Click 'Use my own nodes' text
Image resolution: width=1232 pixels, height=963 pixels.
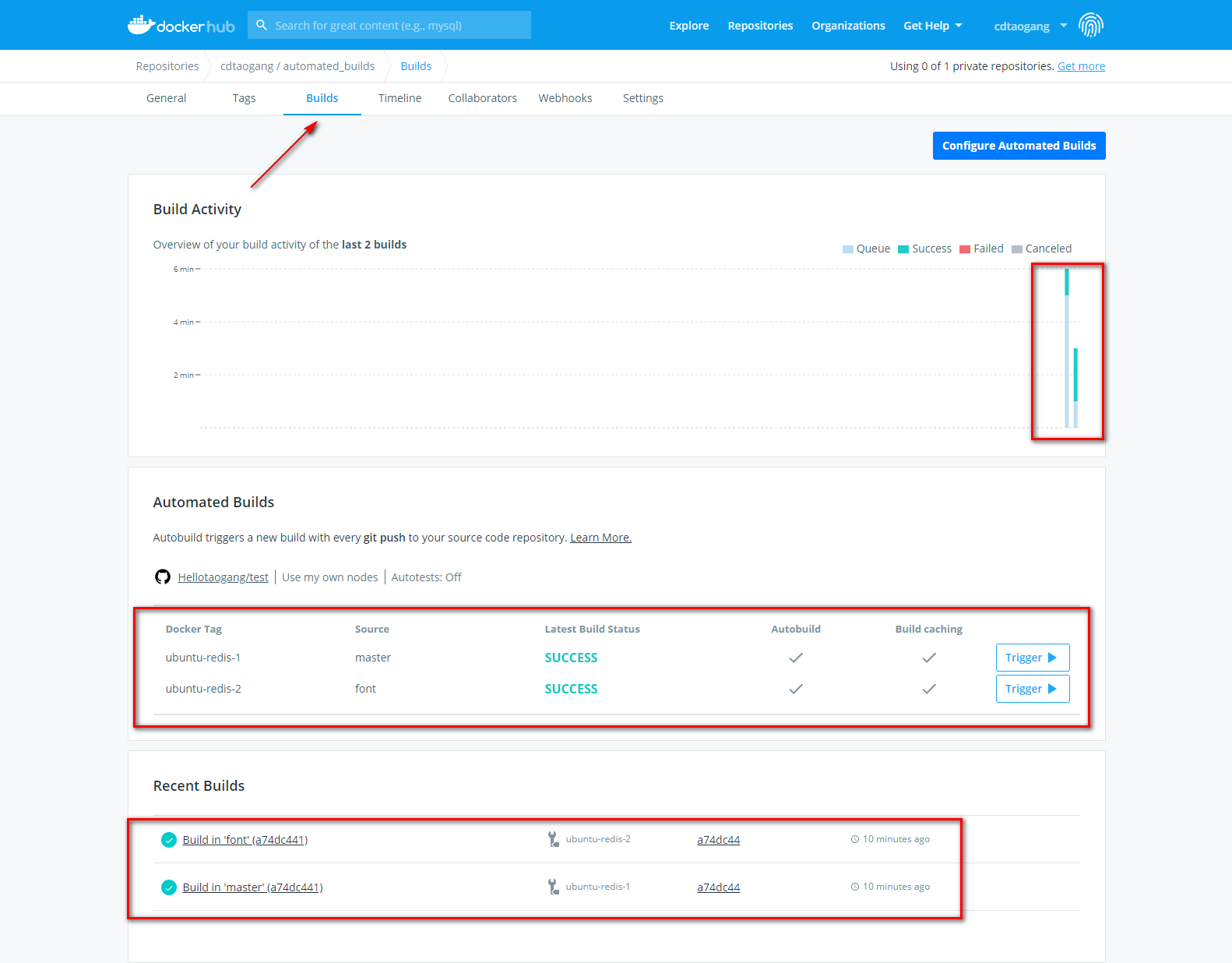(329, 577)
